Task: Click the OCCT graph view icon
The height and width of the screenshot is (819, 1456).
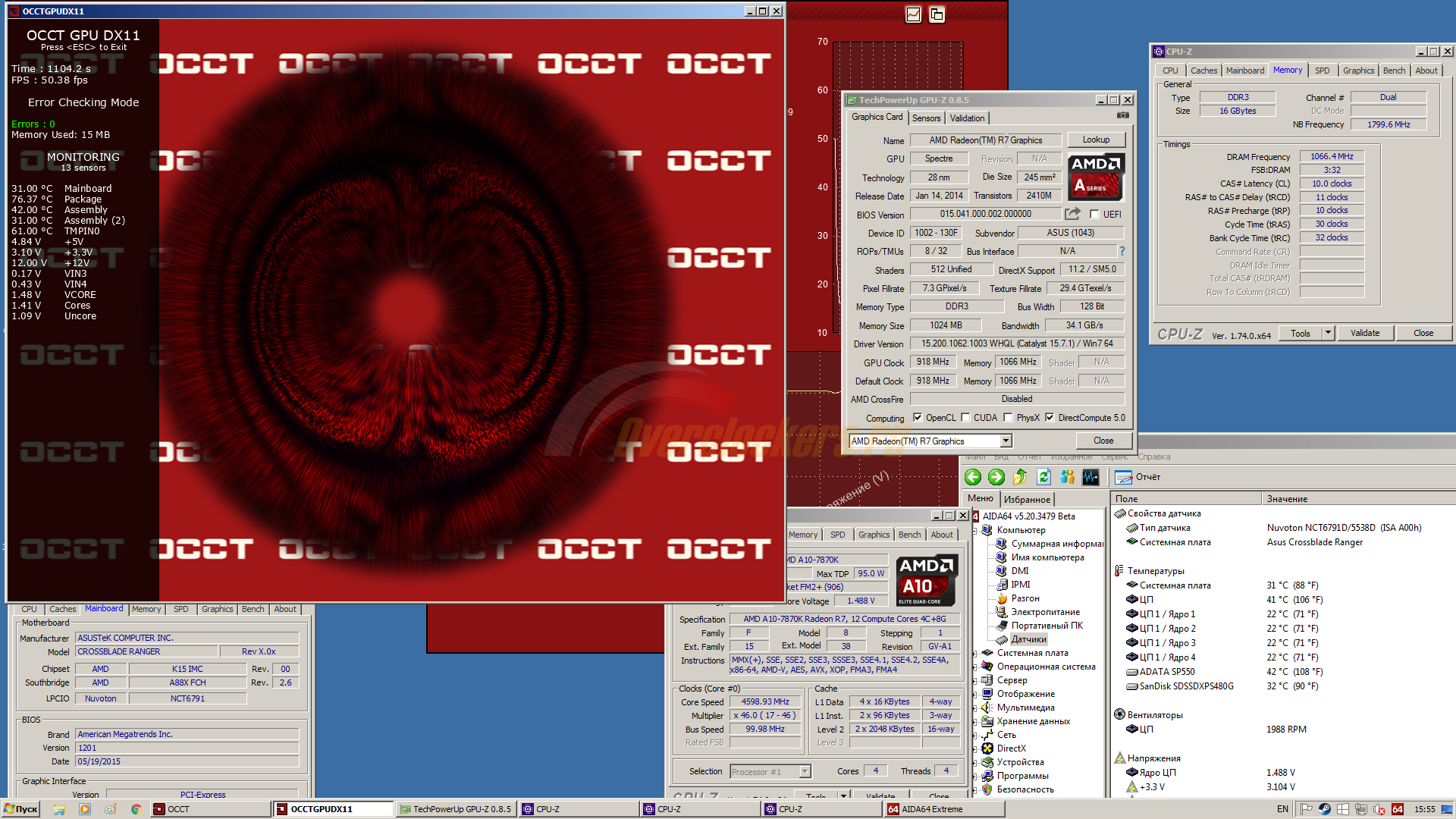Action: coord(913,14)
